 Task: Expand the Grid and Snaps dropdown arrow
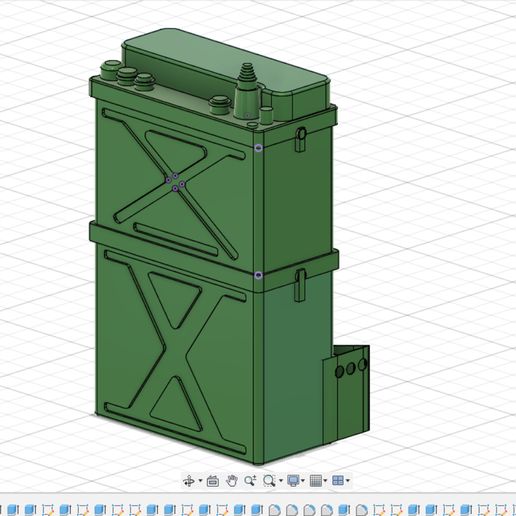(325, 481)
